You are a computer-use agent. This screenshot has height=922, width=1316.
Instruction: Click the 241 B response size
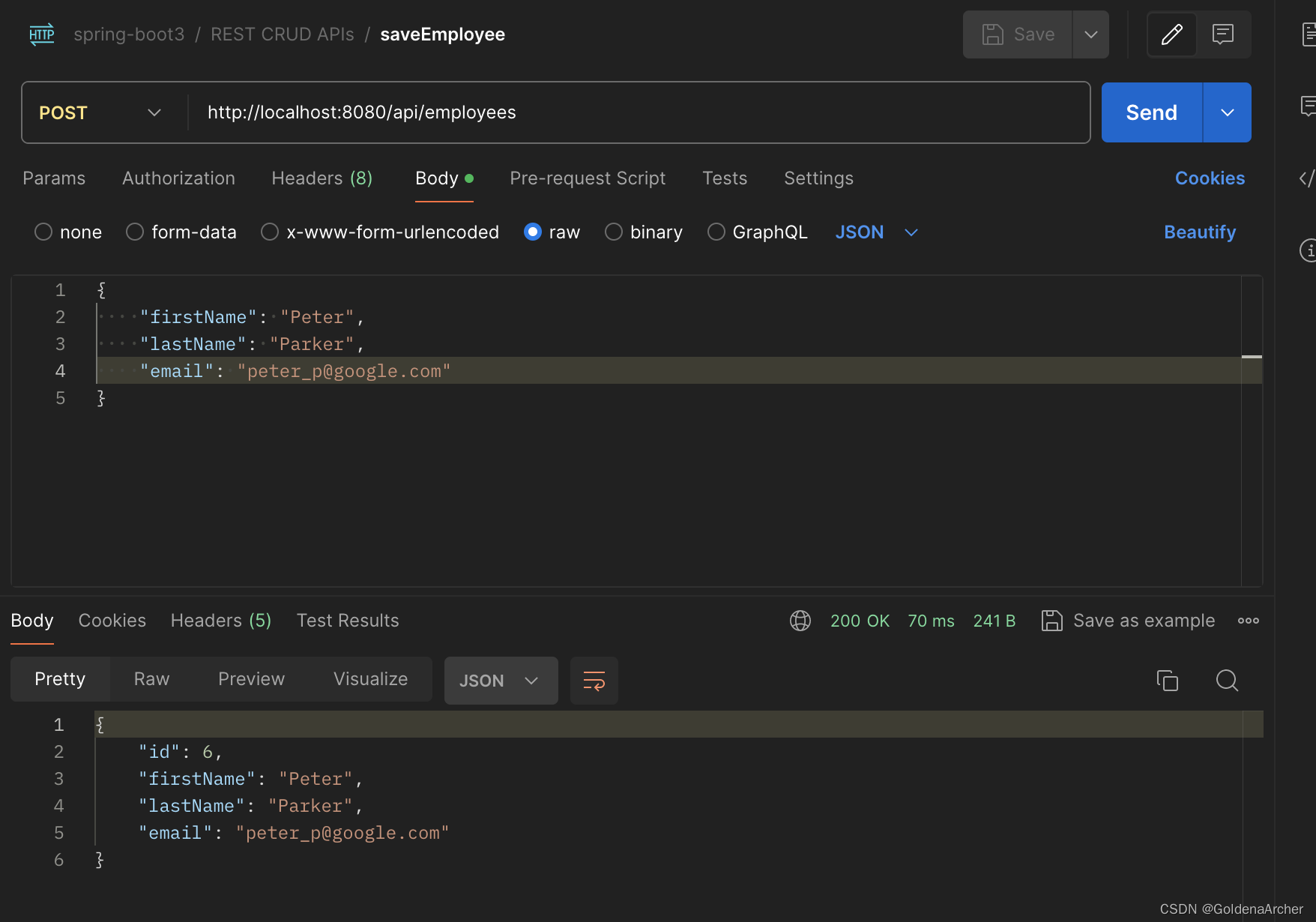click(994, 621)
